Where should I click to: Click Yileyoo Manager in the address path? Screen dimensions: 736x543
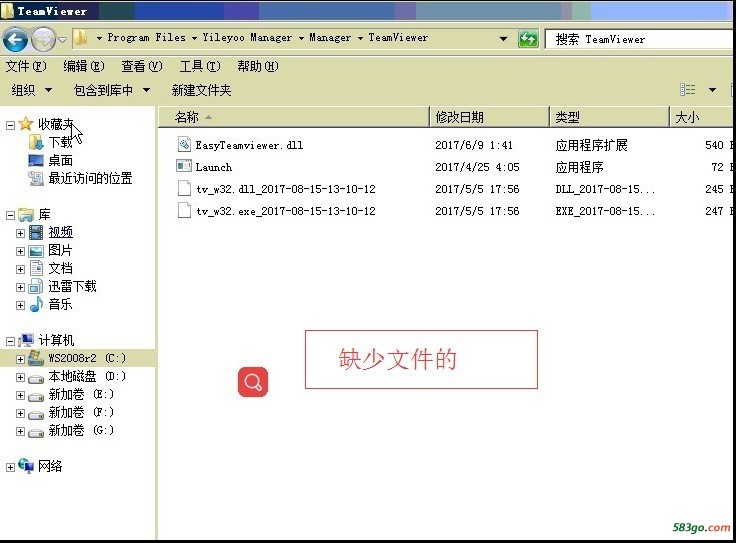click(x=247, y=38)
